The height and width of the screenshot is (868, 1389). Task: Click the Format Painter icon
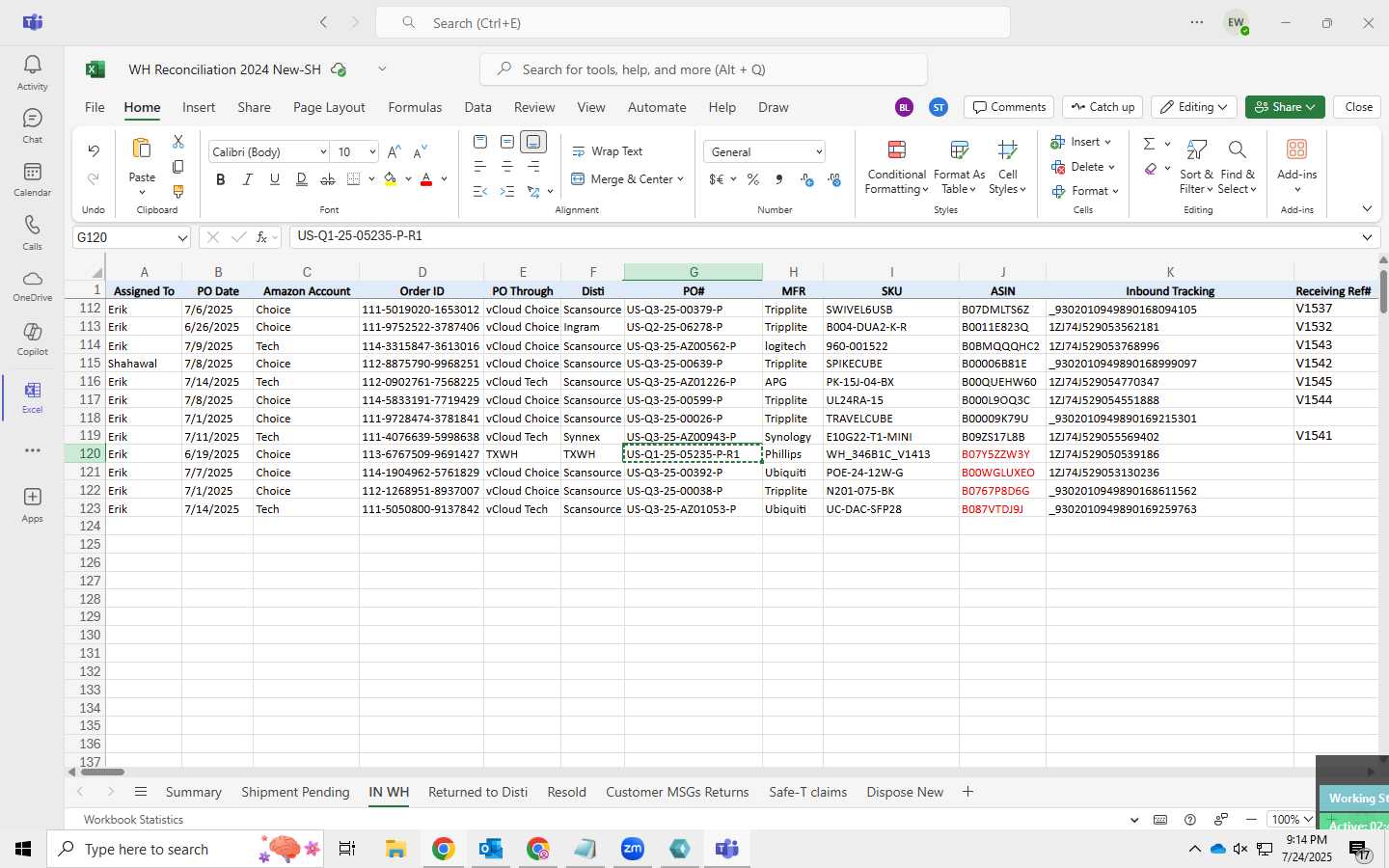pos(178,192)
